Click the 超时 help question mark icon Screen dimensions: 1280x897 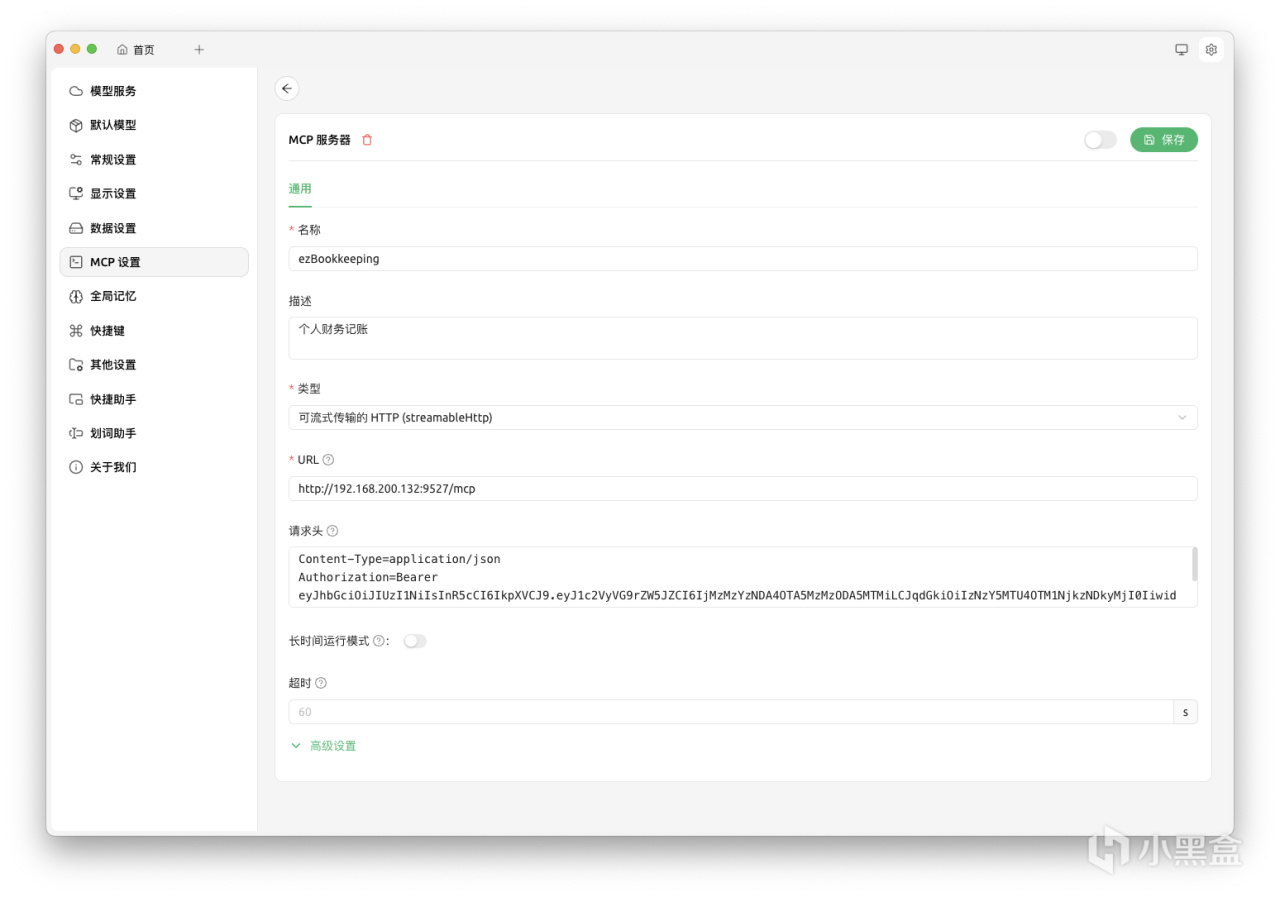pyautogui.click(x=321, y=683)
